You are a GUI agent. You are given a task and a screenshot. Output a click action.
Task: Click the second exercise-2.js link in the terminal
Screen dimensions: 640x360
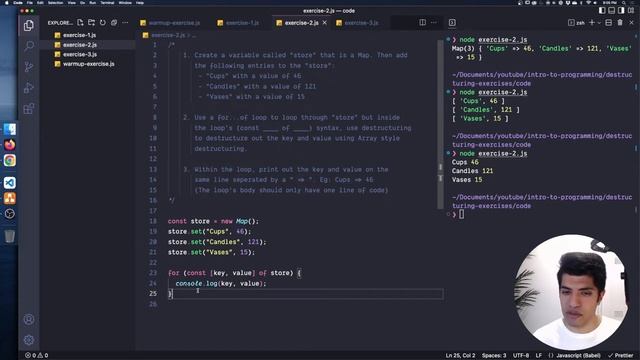point(502,92)
